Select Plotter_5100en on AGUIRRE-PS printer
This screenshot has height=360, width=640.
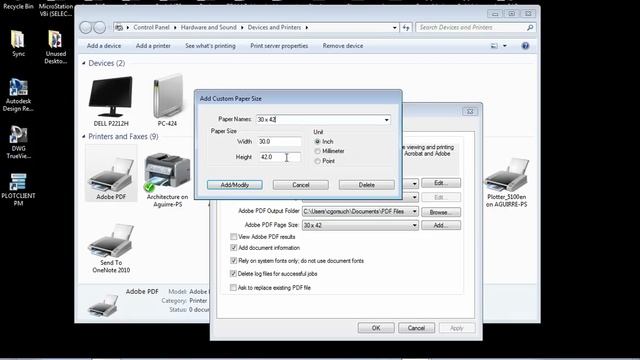click(506, 182)
